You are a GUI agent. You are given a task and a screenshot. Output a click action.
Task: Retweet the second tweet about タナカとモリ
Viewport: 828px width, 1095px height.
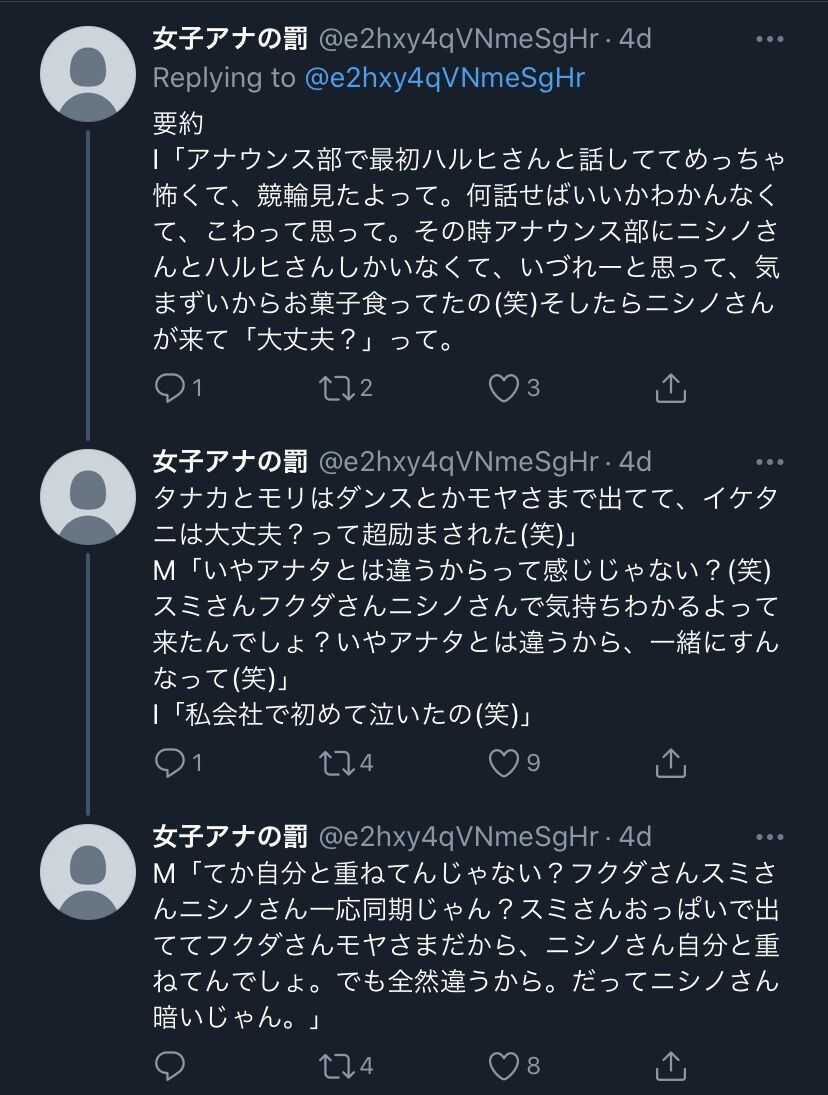pos(332,764)
